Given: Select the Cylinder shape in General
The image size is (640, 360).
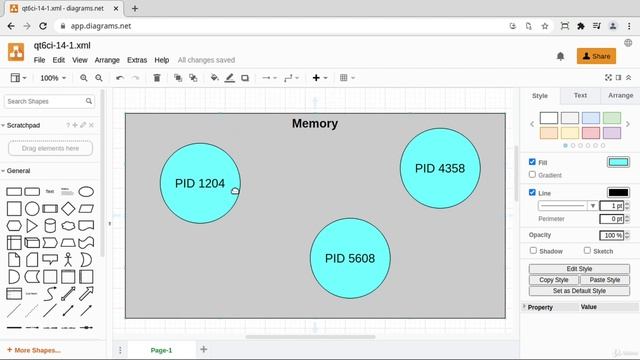Looking at the screenshot, I should (50, 226).
